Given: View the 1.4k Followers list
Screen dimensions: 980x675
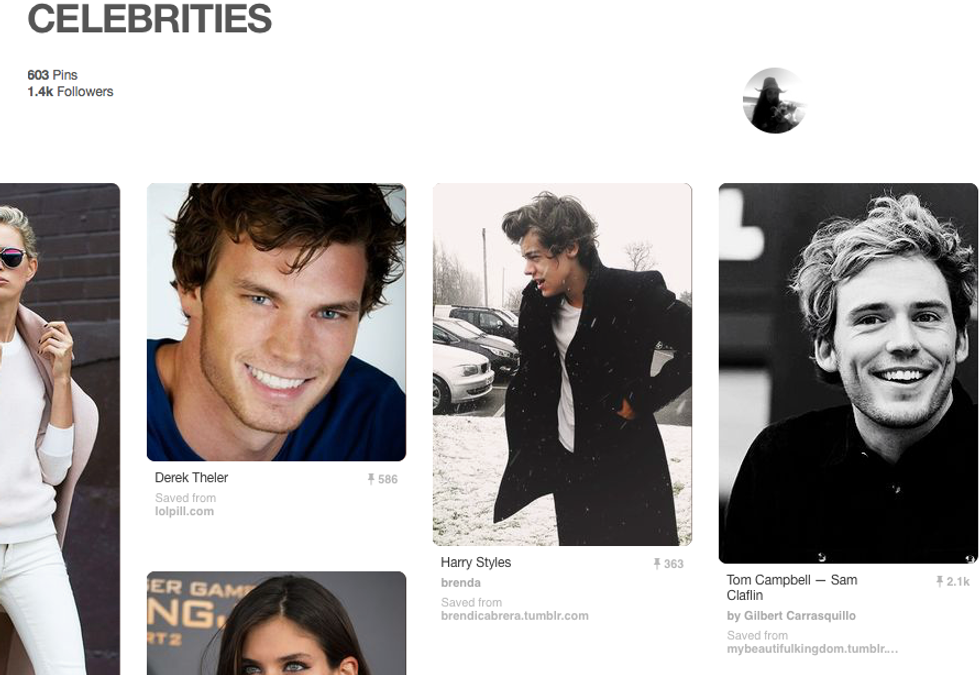Looking at the screenshot, I should [x=70, y=91].
